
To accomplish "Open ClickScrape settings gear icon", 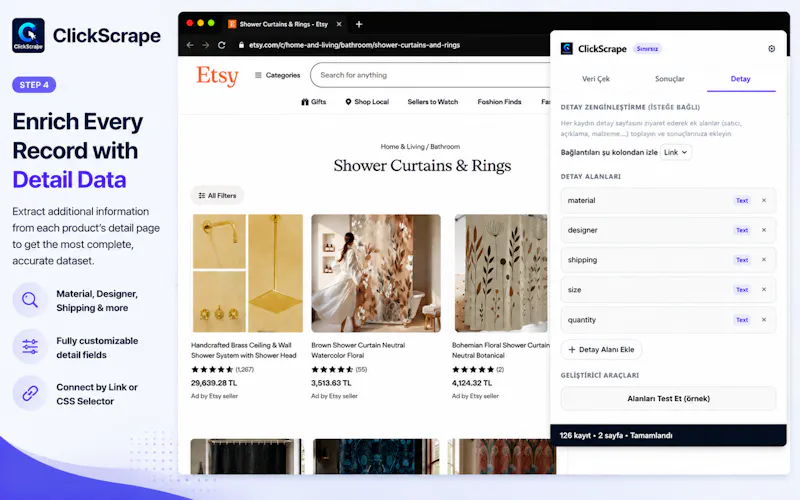I will pos(771,48).
